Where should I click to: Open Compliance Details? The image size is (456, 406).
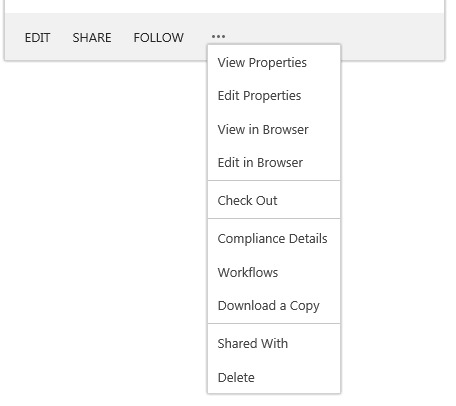(274, 239)
